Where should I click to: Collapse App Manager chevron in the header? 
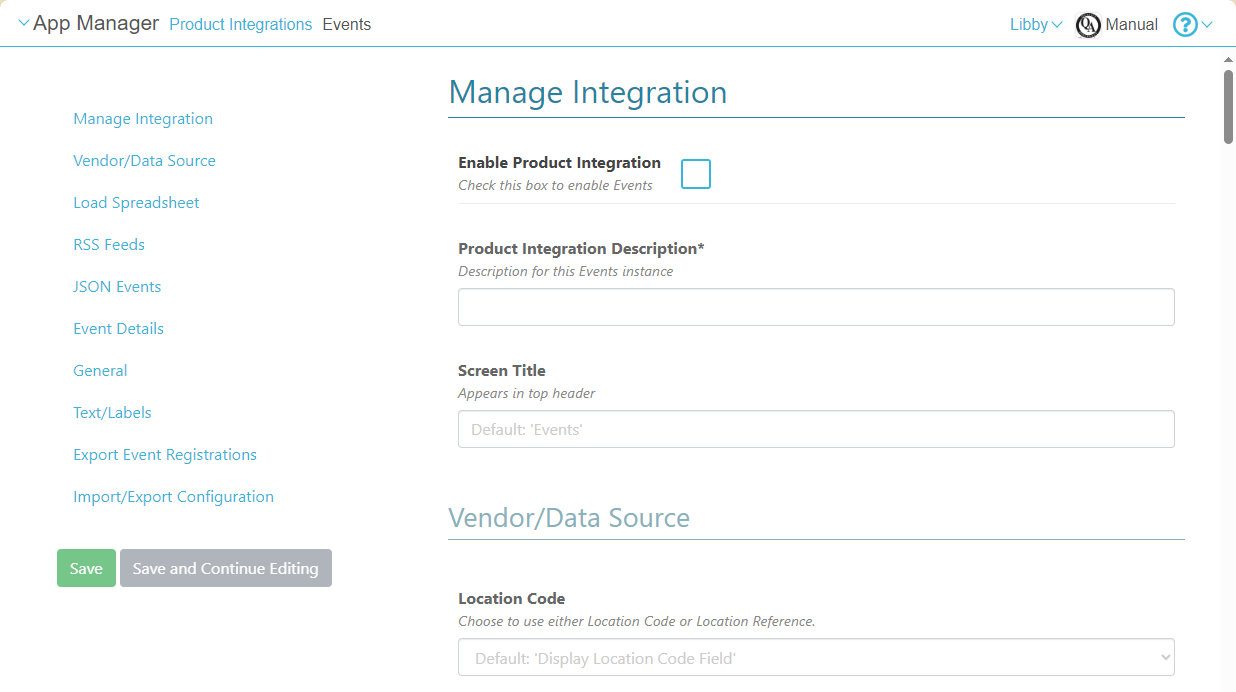(24, 23)
